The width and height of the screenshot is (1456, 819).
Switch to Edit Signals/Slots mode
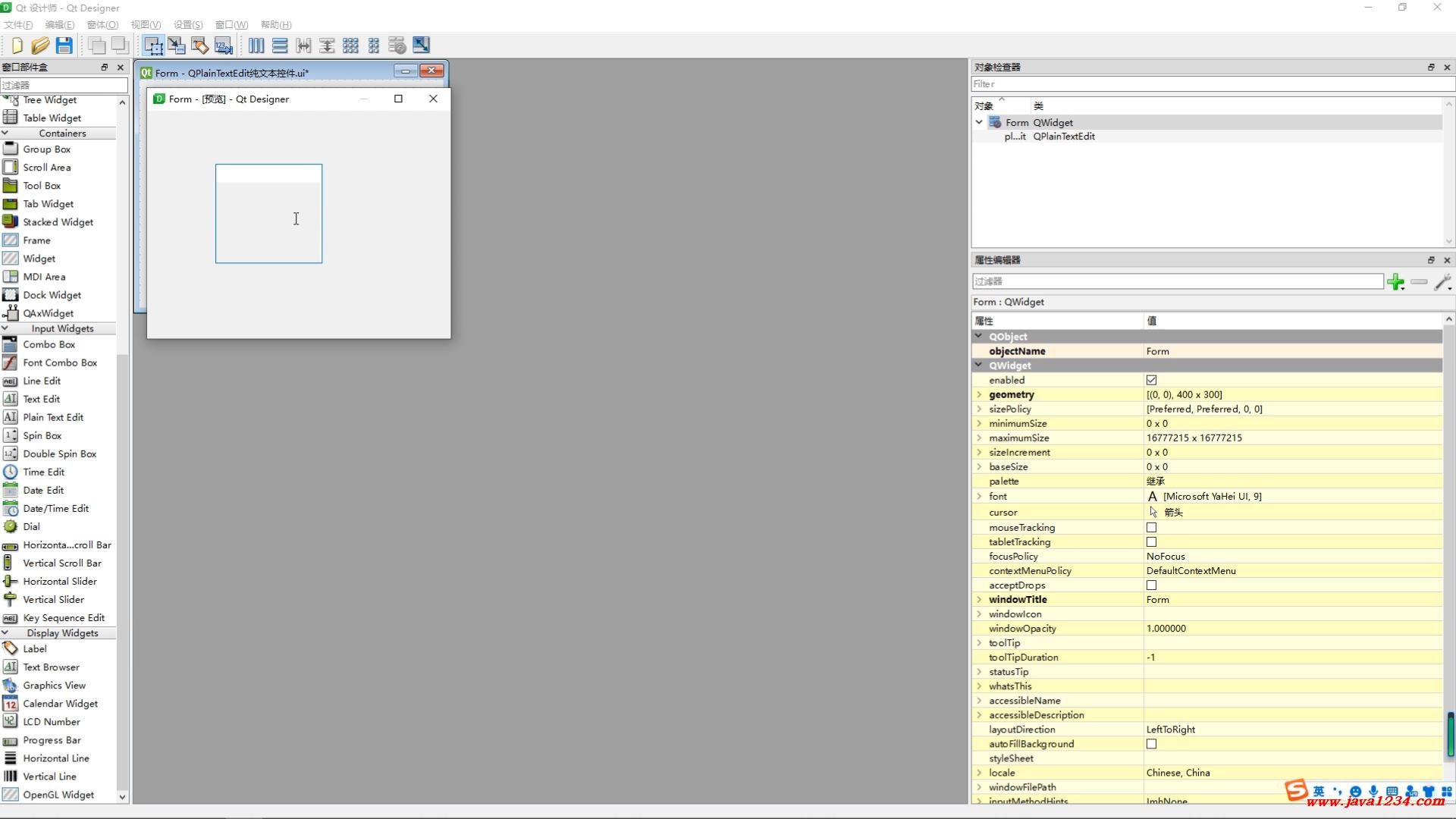coord(177,45)
